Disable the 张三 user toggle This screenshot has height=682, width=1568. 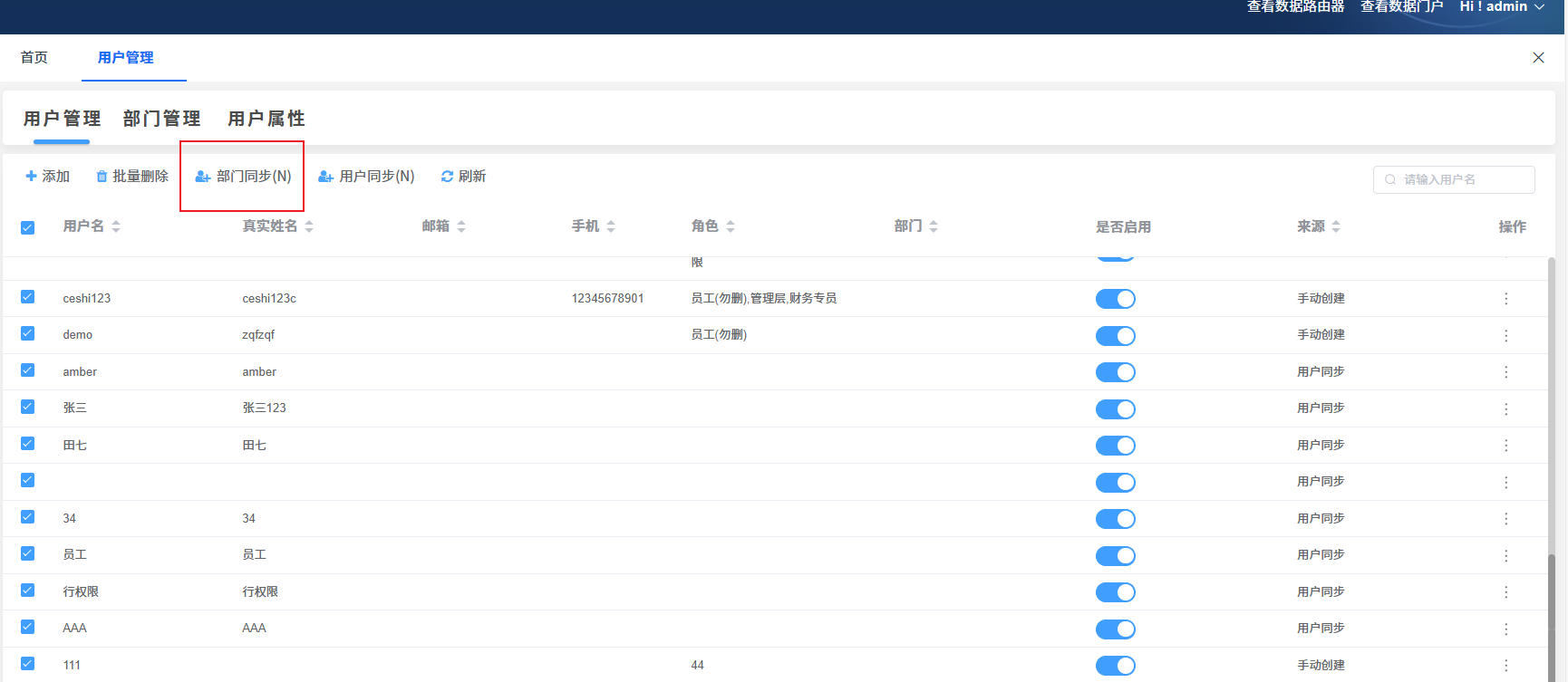pos(1115,409)
